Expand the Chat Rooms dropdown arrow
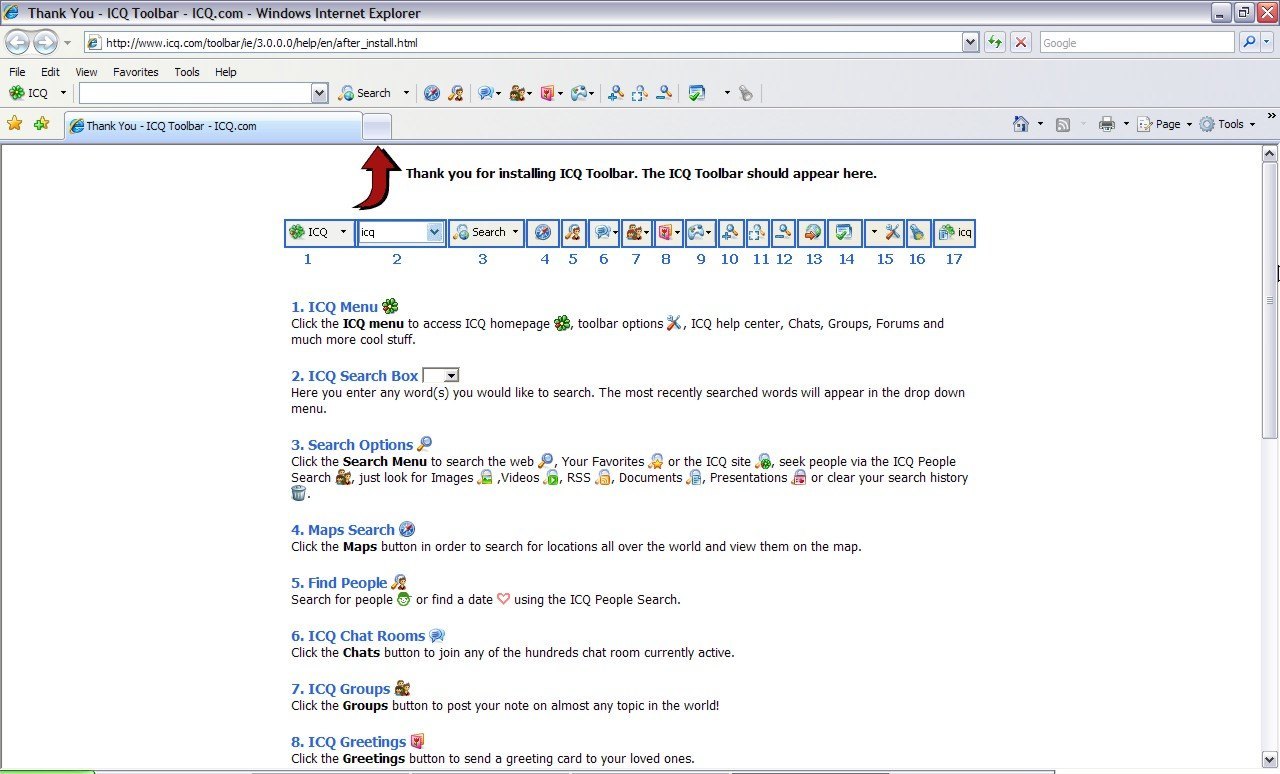The height and width of the screenshot is (774, 1280). click(498, 93)
